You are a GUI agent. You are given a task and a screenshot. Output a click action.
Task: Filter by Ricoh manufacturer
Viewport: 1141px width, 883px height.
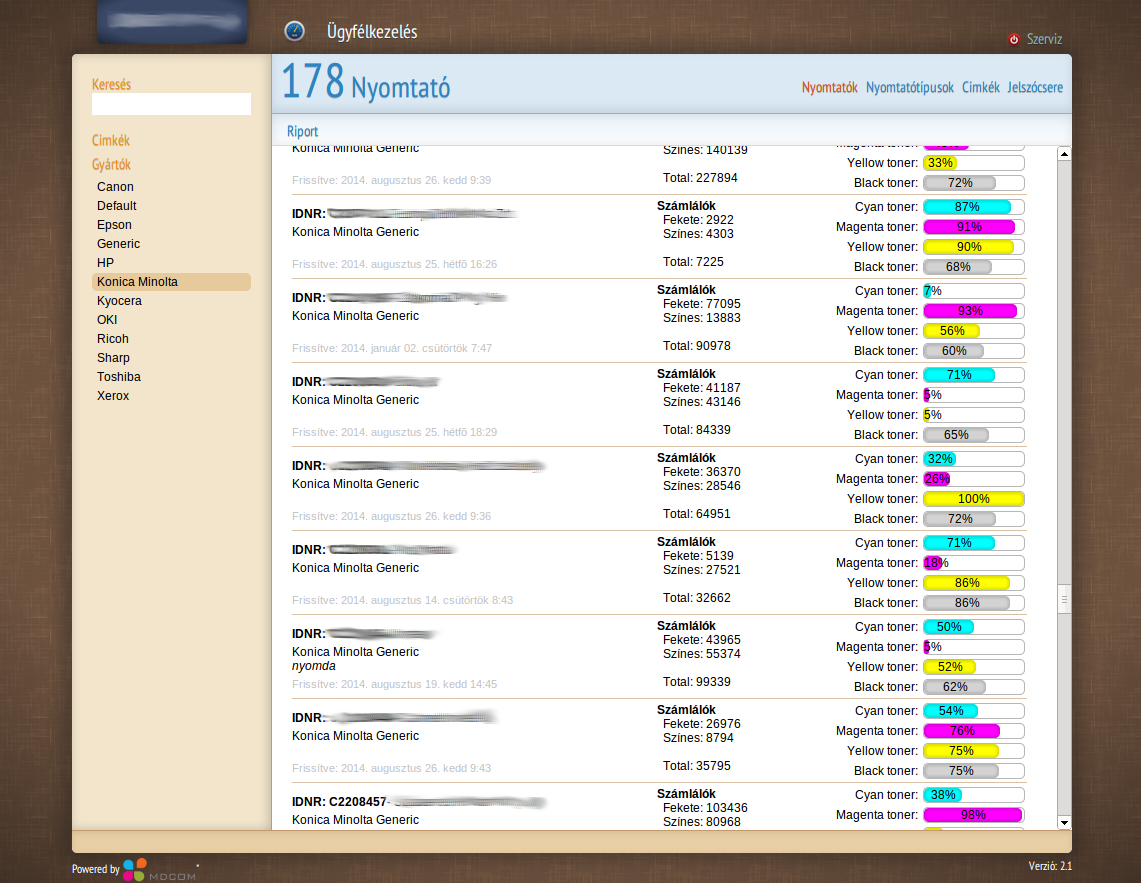(113, 338)
